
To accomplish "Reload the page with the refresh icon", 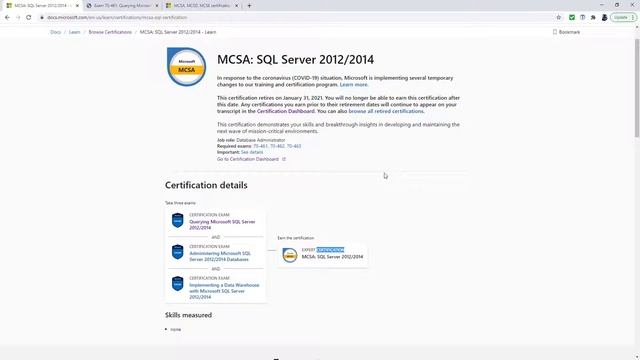I will 29,17.
